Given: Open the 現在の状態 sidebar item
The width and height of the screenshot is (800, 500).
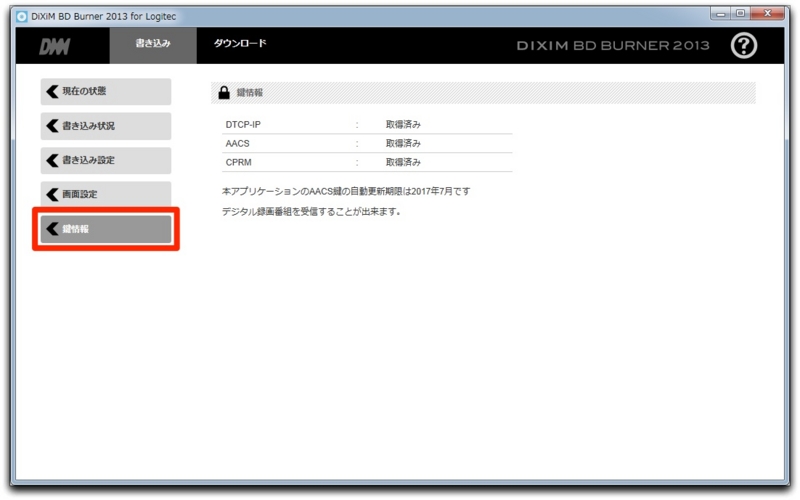Looking at the screenshot, I should click(106, 91).
